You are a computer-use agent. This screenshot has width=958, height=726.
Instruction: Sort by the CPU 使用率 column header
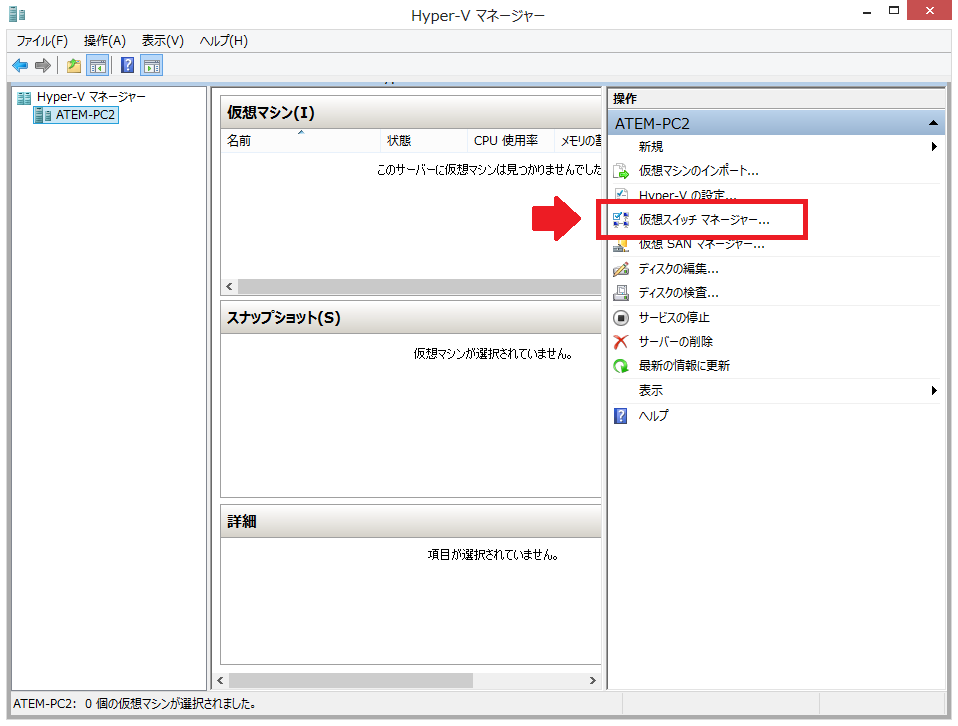pyautogui.click(x=511, y=141)
